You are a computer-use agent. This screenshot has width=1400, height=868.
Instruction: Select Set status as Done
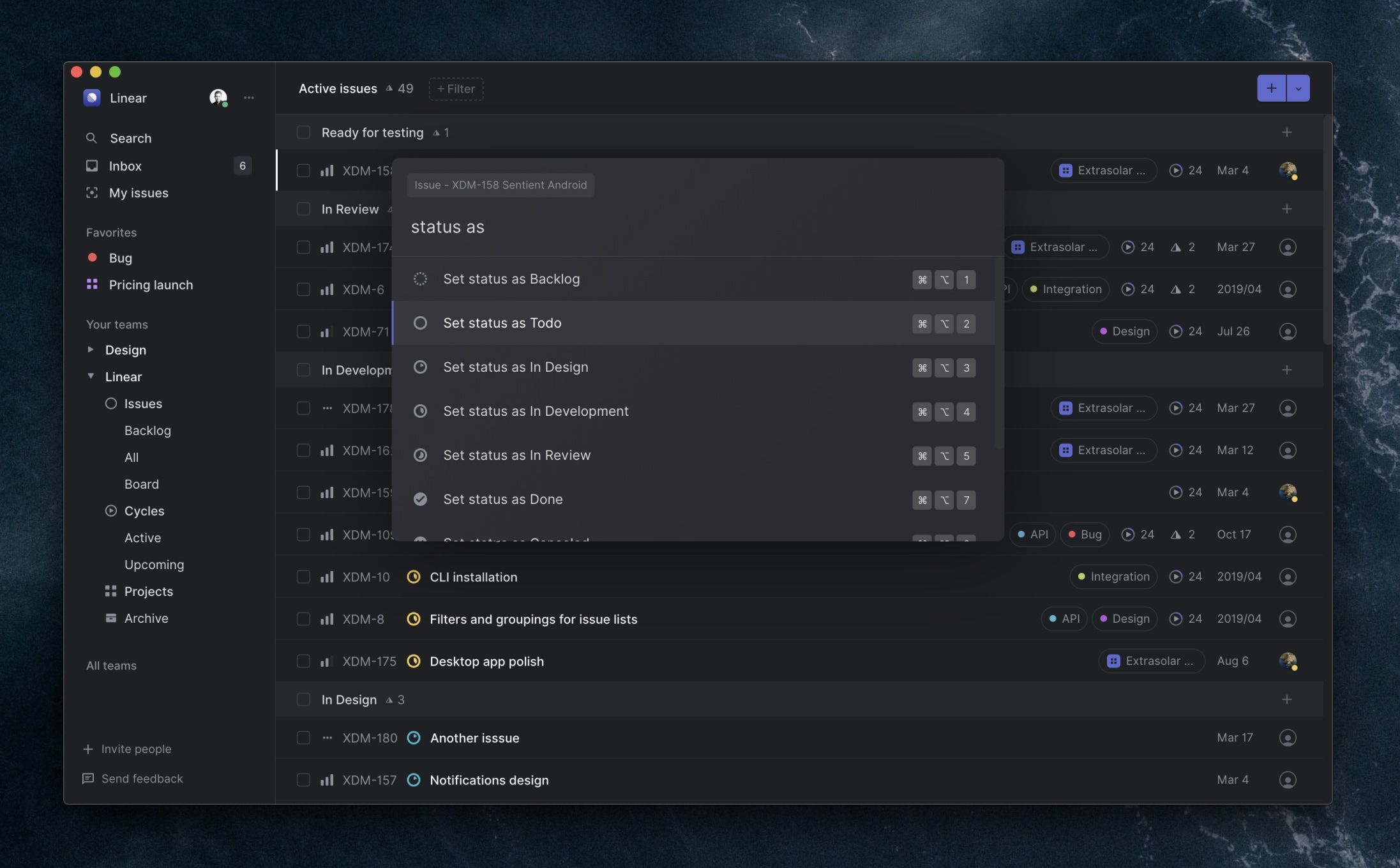pyautogui.click(x=502, y=499)
